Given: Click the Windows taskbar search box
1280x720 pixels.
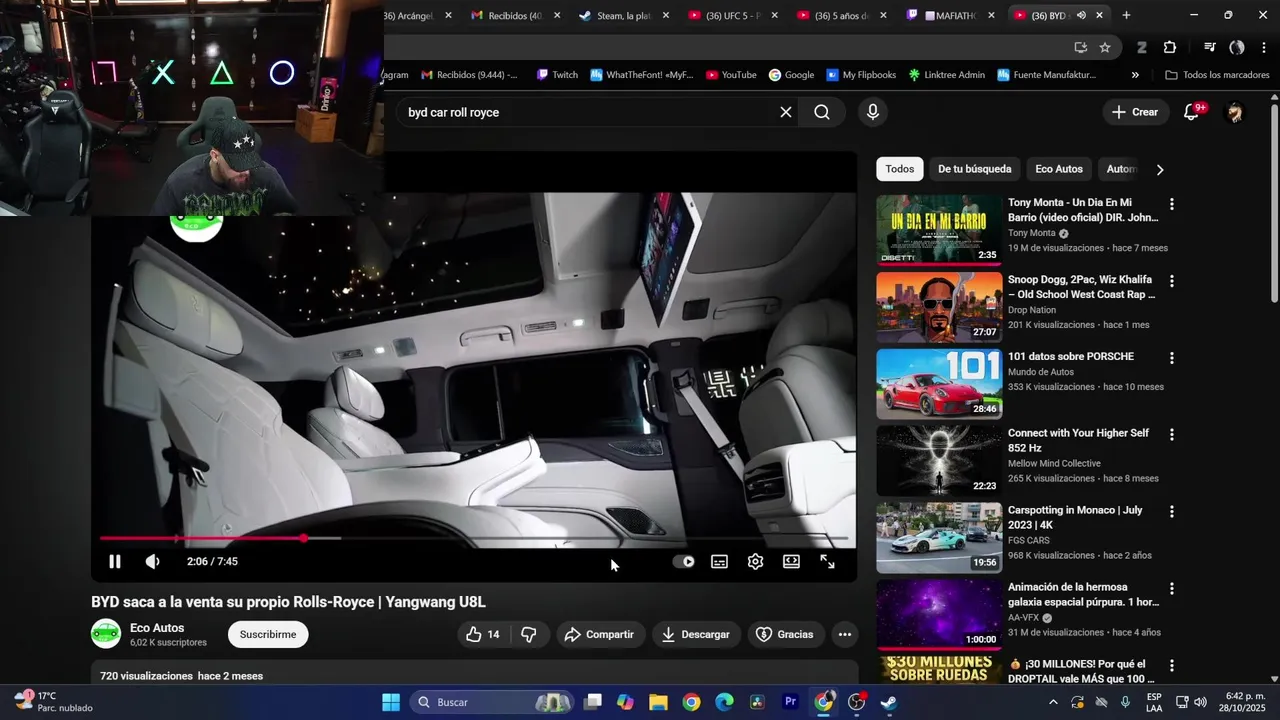Looking at the screenshot, I should coord(492,702).
